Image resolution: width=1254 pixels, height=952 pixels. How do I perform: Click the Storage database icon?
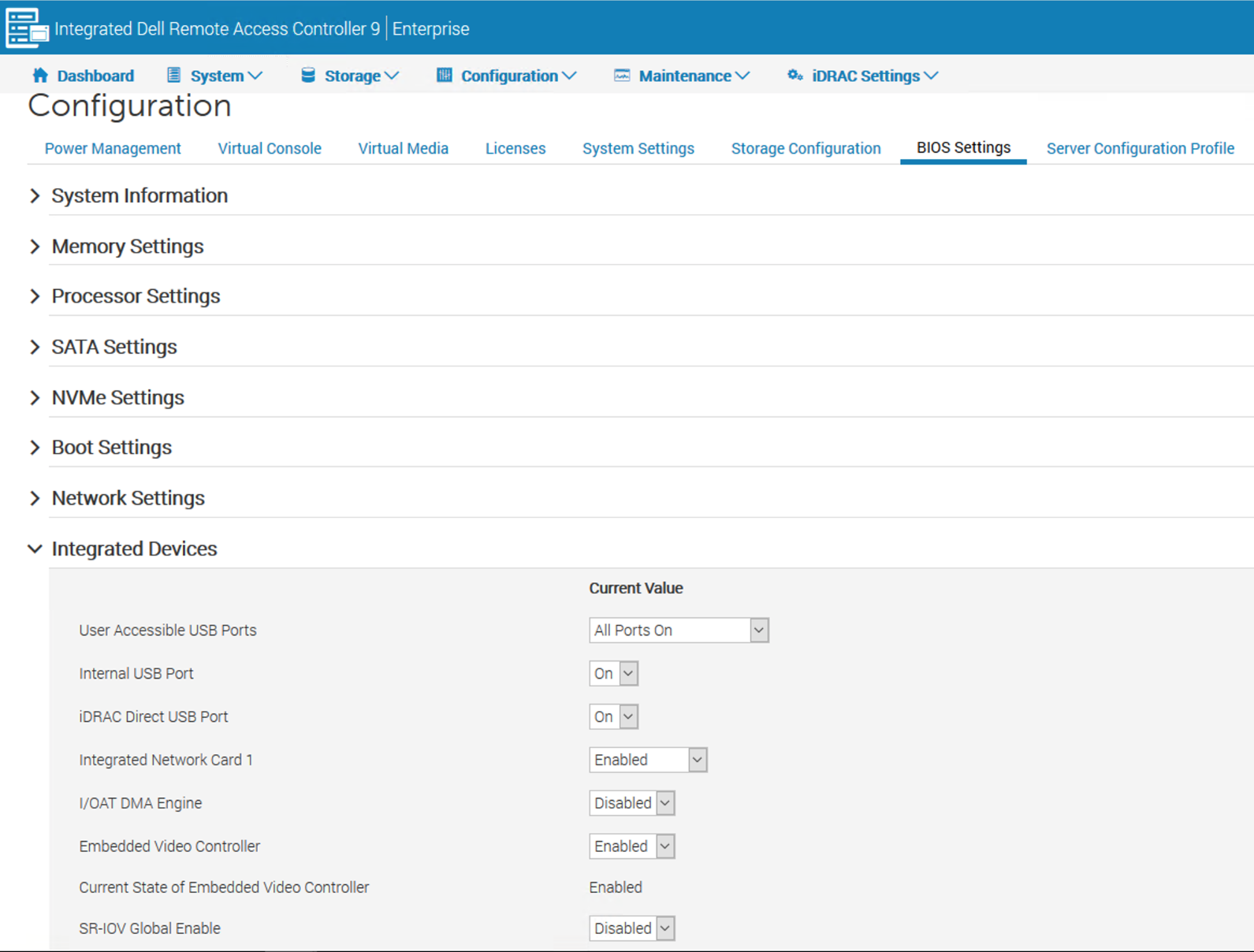click(x=308, y=75)
